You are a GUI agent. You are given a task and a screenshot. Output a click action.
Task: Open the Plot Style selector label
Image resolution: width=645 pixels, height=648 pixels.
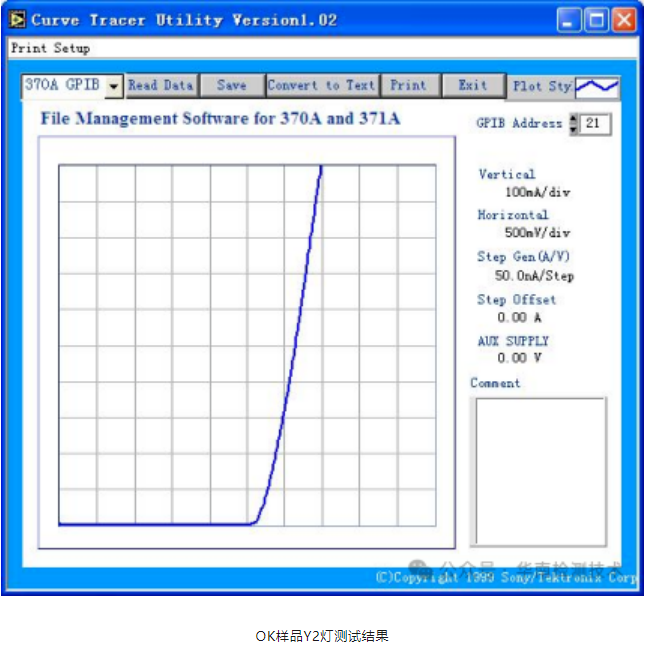tap(541, 86)
